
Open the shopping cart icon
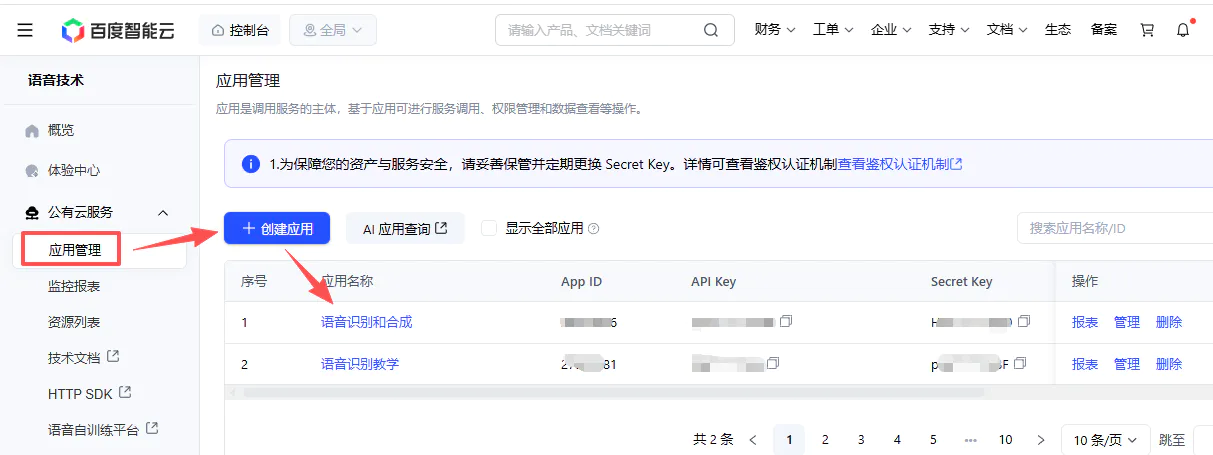(x=1147, y=30)
